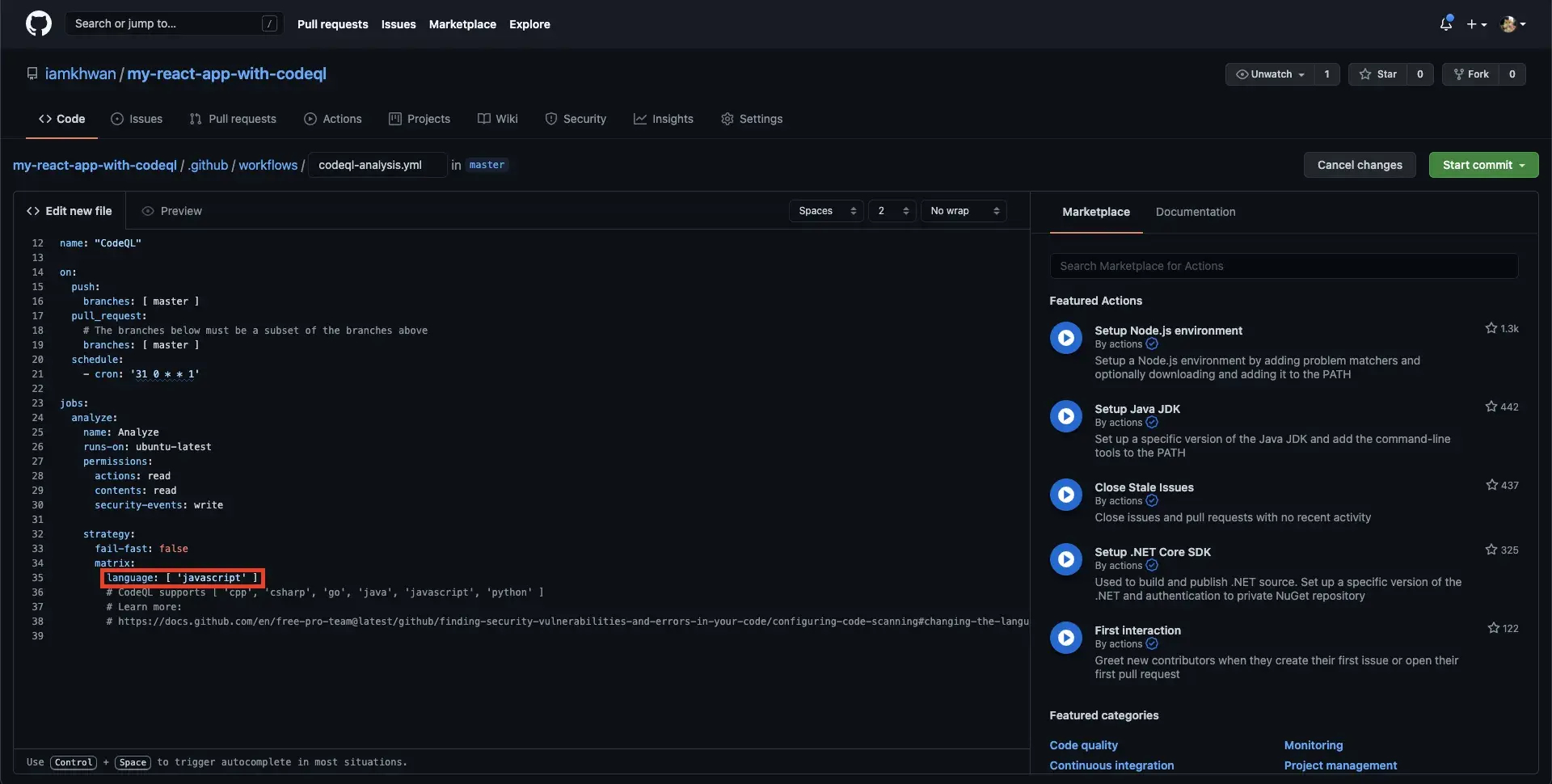Screen dimensions: 1552x784
Task: Go to workflows breadcrumb folder
Action: point(268,165)
